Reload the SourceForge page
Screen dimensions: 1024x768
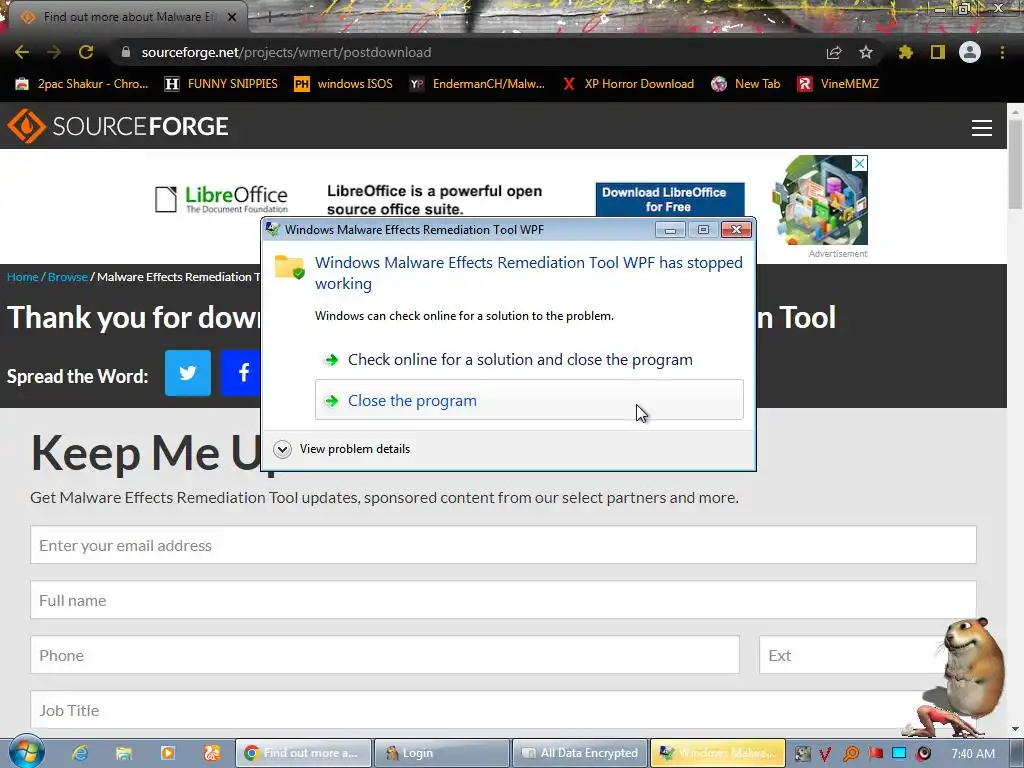86,52
